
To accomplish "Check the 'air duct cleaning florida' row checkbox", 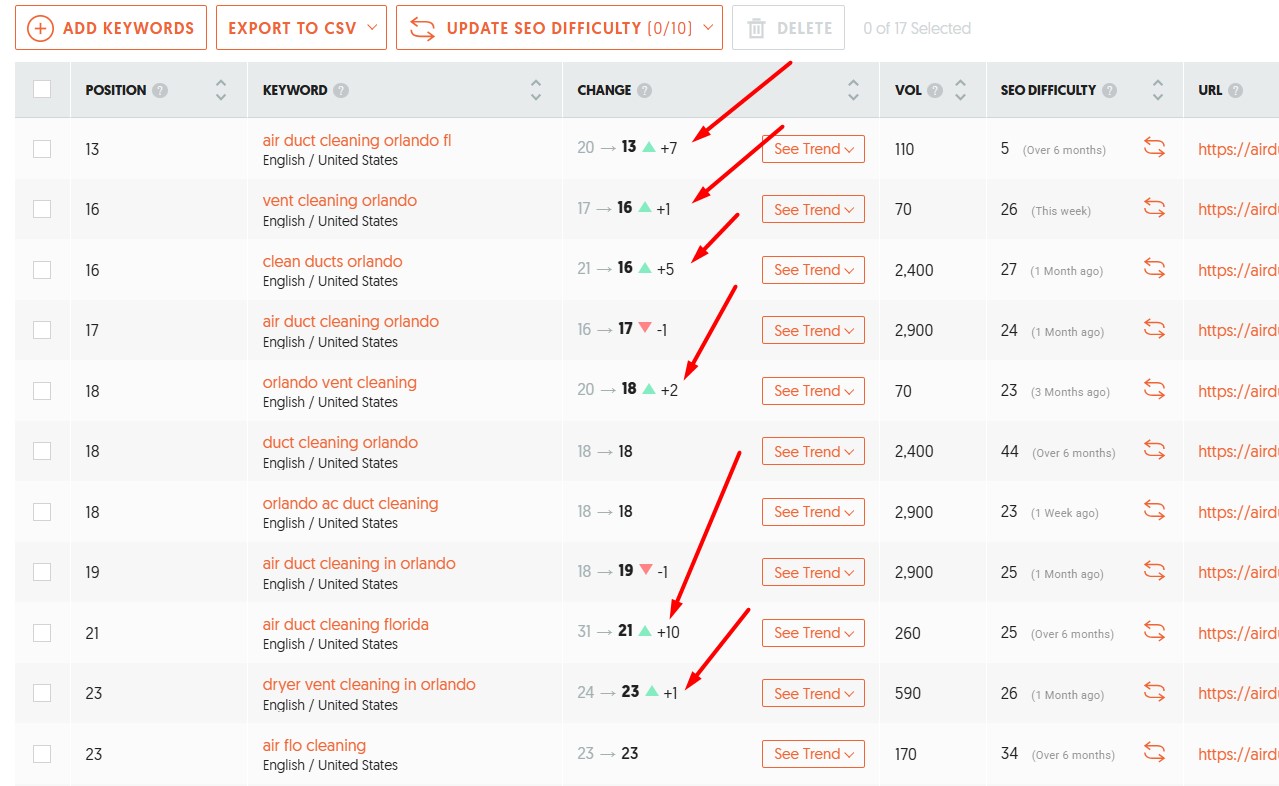I will (x=42, y=633).
